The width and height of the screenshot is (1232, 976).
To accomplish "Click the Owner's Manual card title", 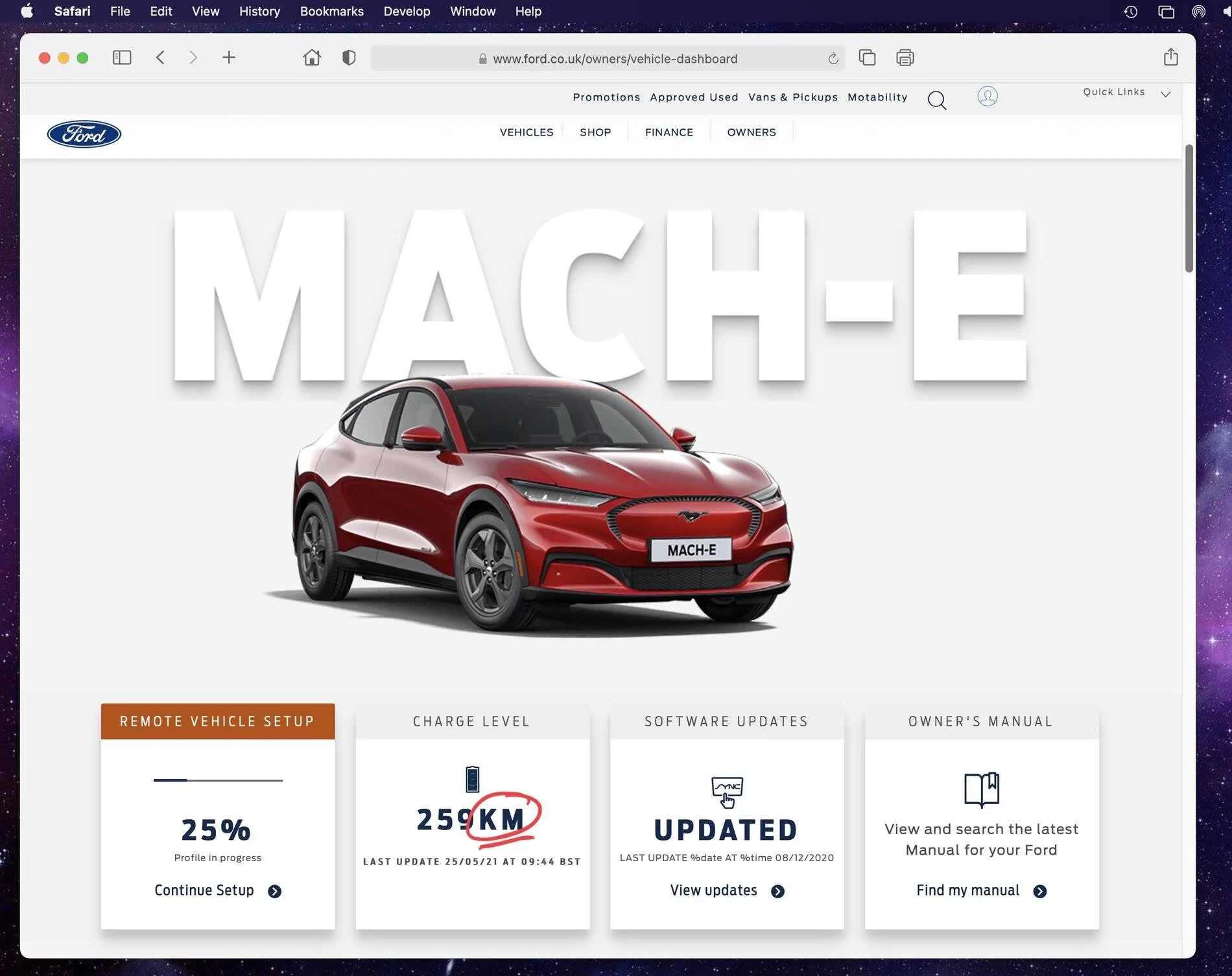I will coord(980,721).
